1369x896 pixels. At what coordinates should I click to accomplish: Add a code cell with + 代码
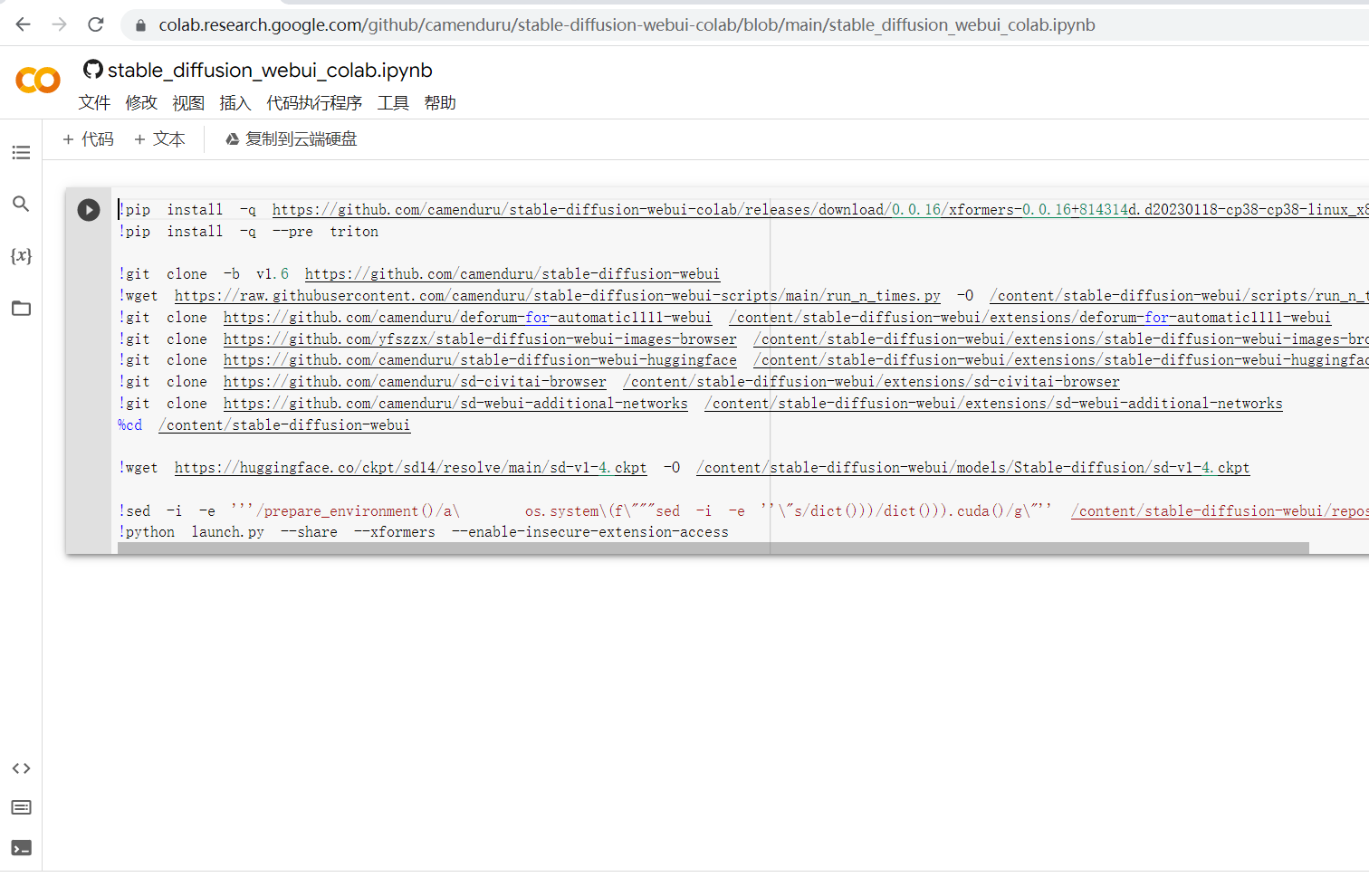coord(88,139)
